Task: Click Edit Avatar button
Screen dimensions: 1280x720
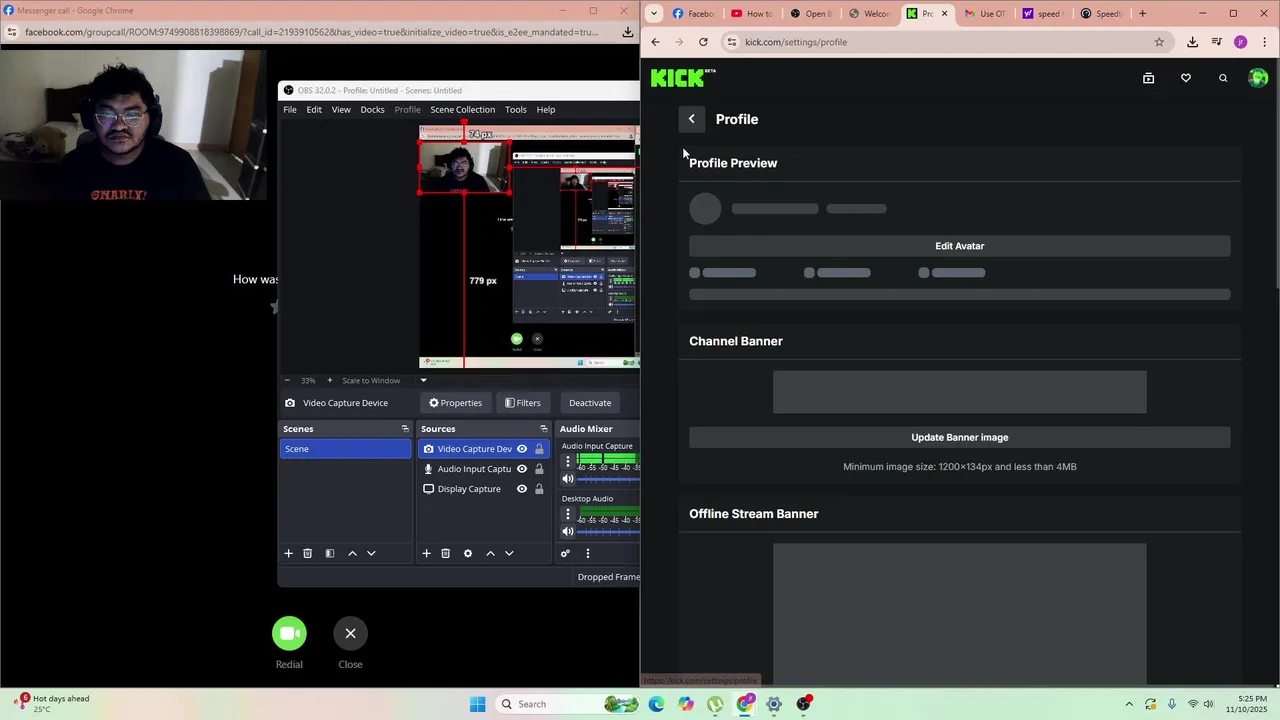Action: coord(960,246)
